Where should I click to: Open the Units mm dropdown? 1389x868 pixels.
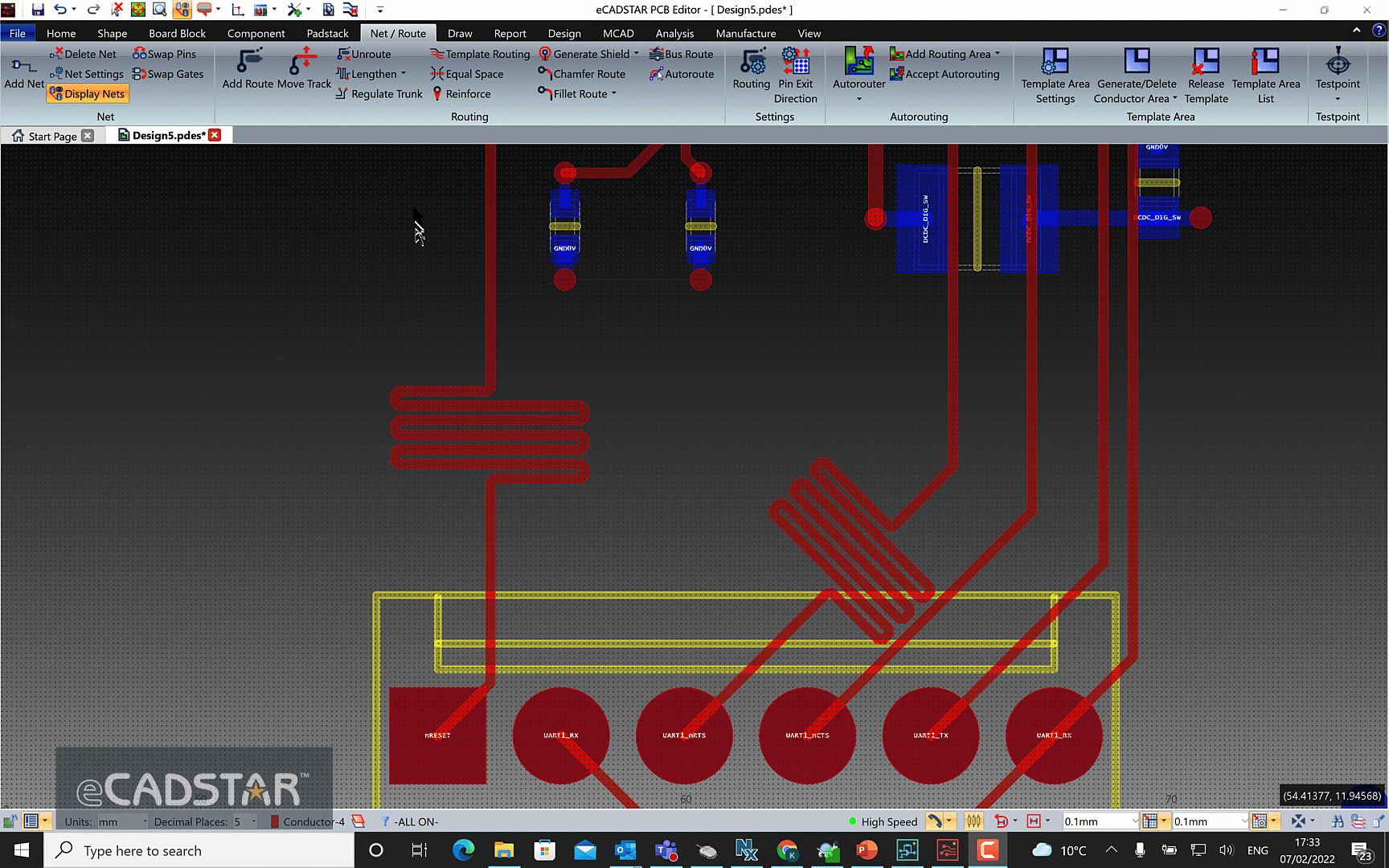[x=123, y=821]
